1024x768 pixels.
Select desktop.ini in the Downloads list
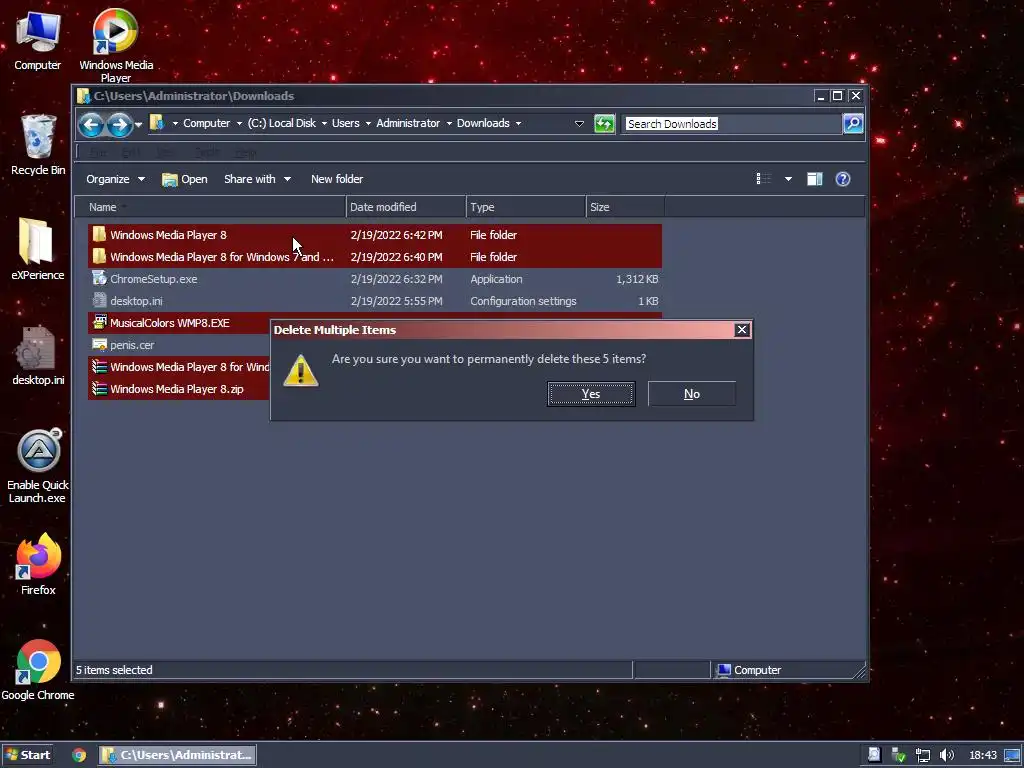click(375, 301)
